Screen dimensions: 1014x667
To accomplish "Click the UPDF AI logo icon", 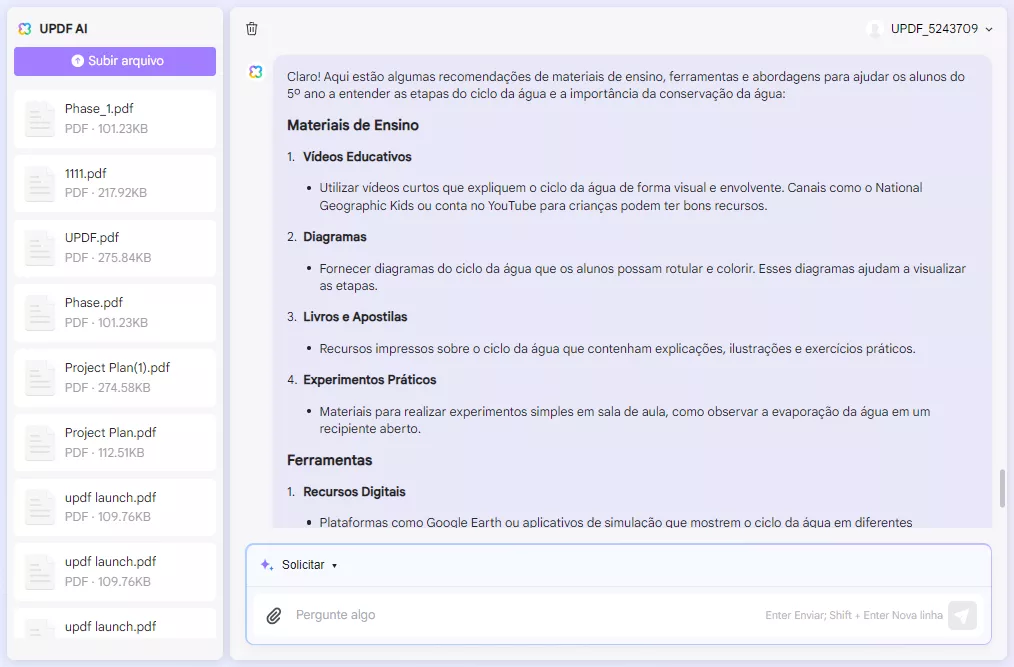I will [x=25, y=28].
